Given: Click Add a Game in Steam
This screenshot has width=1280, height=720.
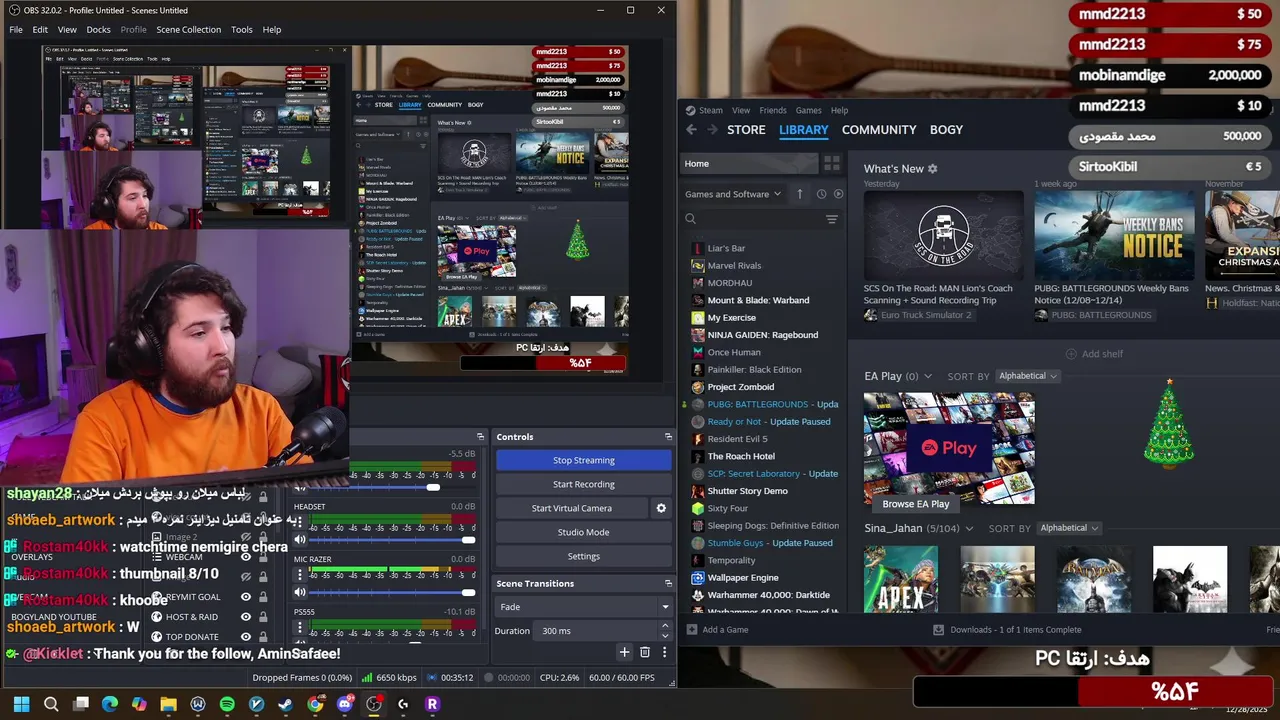Looking at the screenshot, I should [x=717, y=630].
